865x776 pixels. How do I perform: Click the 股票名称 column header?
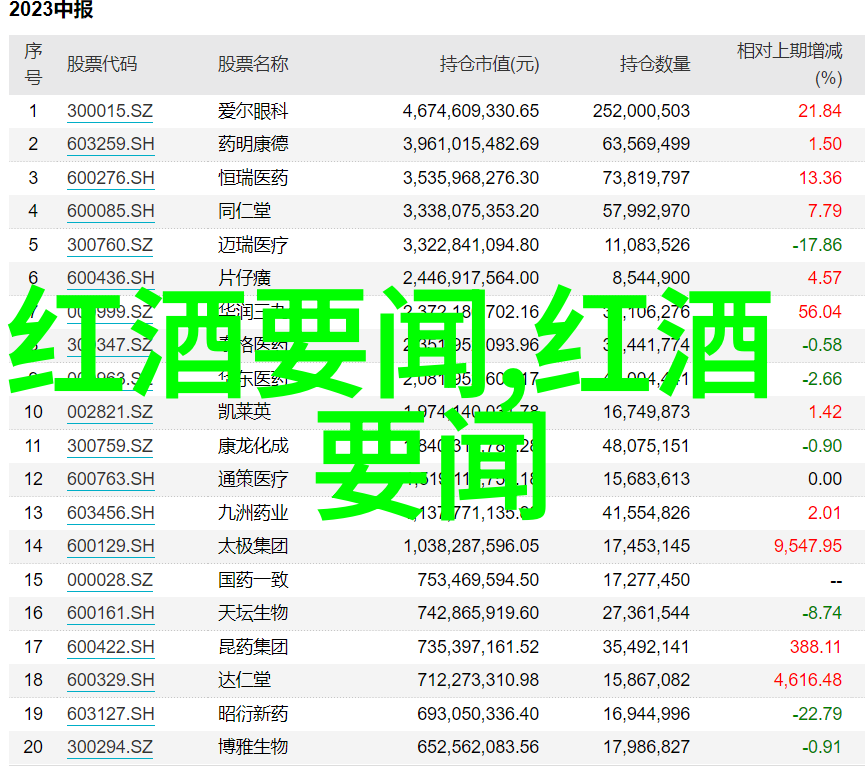(x=253, y=65)
